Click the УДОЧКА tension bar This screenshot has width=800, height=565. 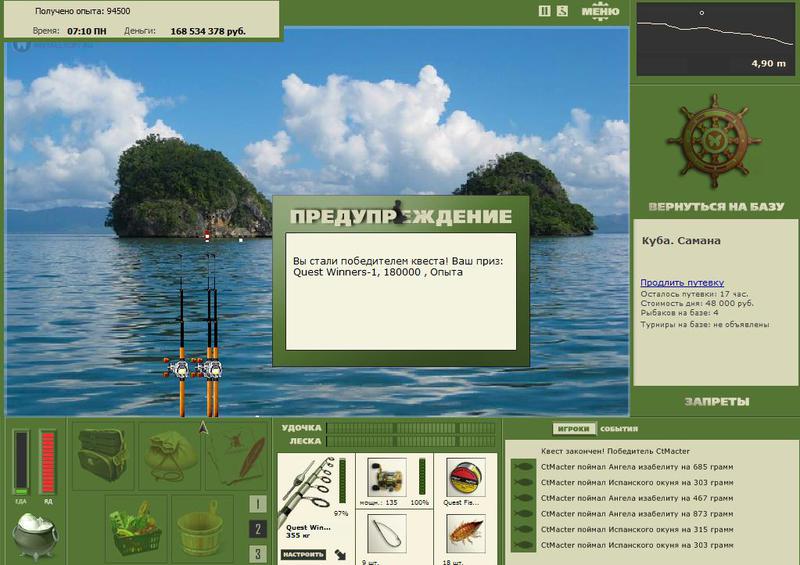411,428
